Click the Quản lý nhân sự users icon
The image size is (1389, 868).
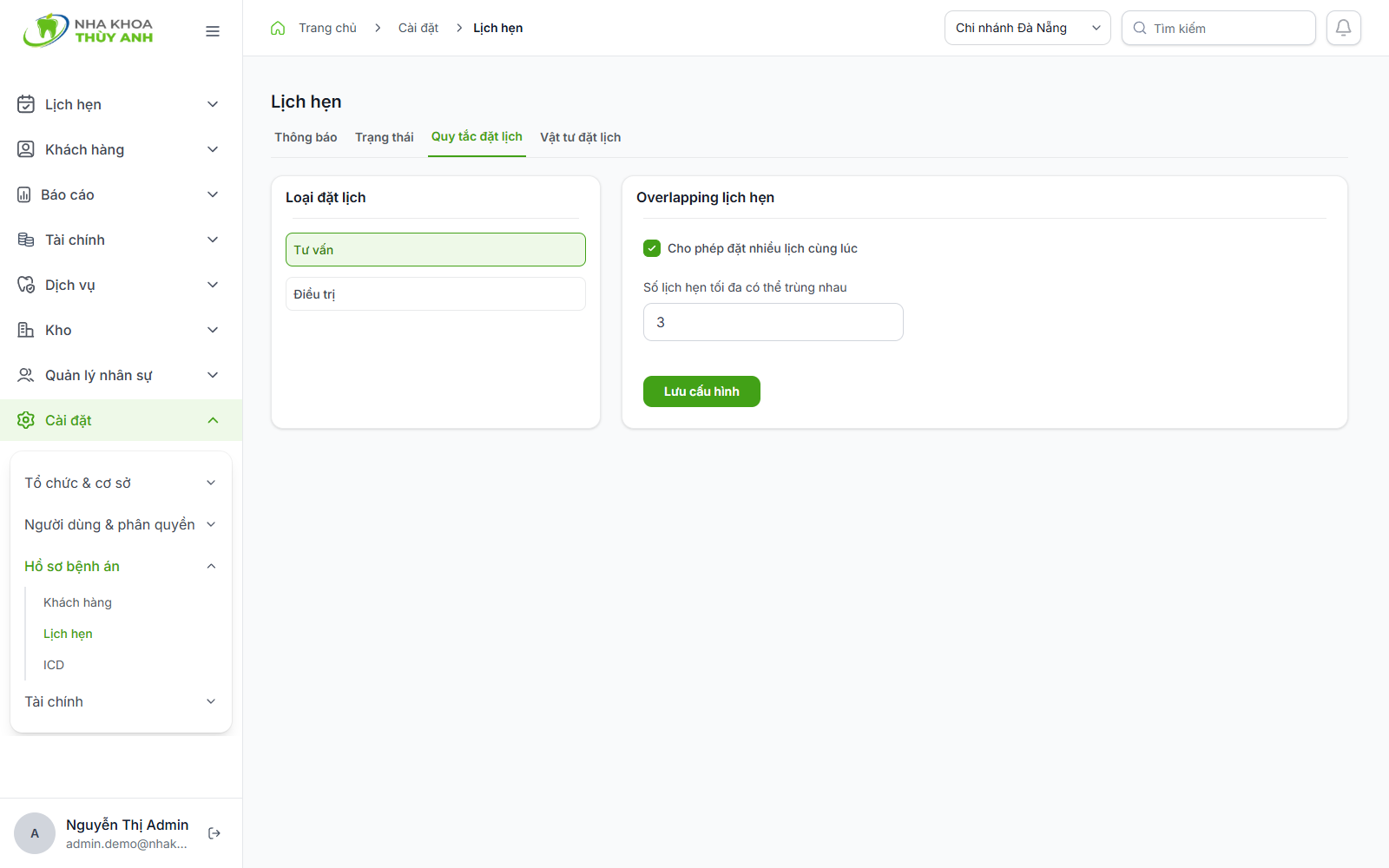point(26,375)
